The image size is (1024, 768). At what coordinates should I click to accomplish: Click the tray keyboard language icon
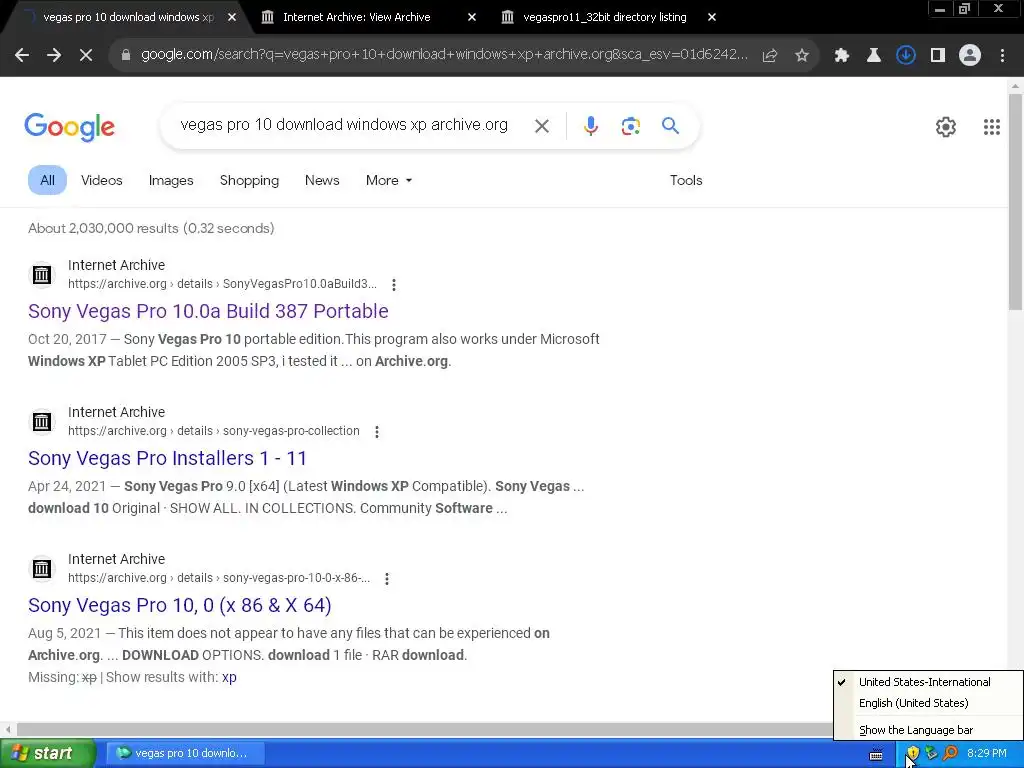(x=876, y=754)
